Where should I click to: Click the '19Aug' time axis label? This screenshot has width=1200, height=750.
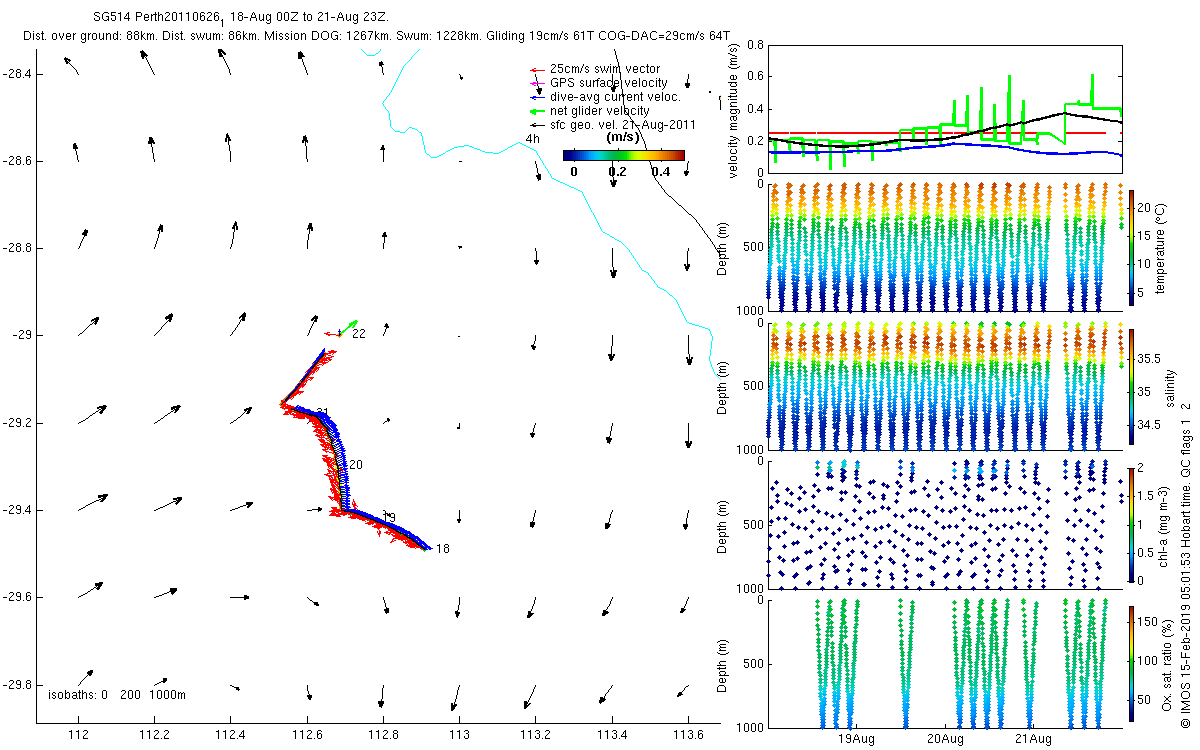point(856,739)
